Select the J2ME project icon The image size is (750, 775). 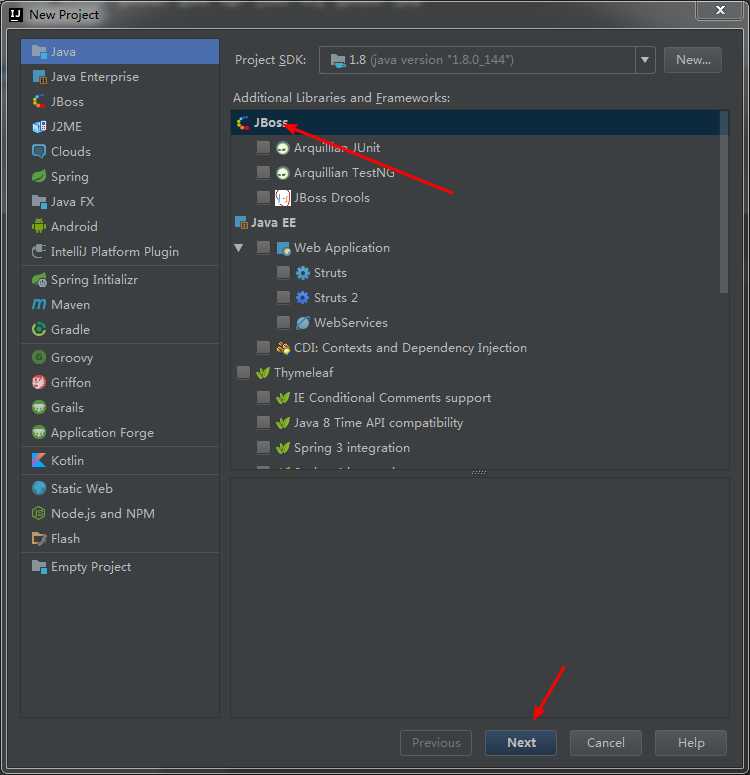[x=39, y=127]
